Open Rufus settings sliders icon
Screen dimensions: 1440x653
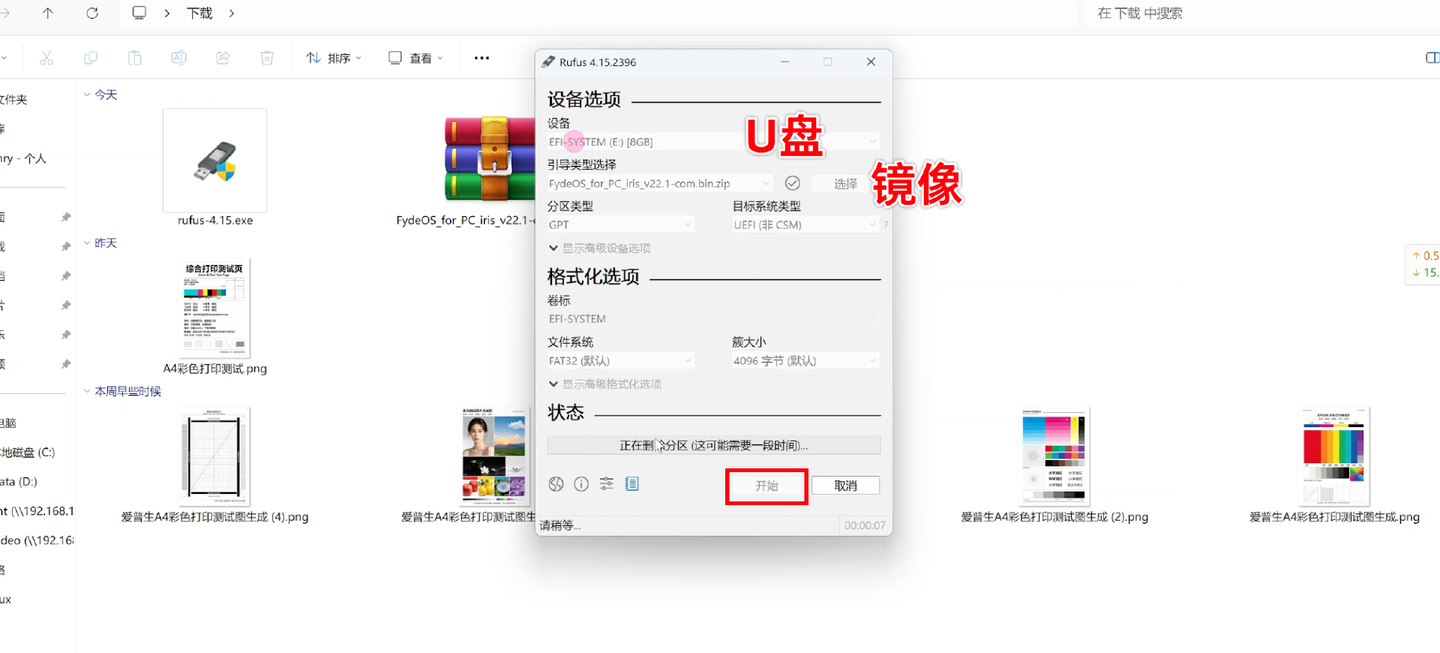click(x=606, y=484)
